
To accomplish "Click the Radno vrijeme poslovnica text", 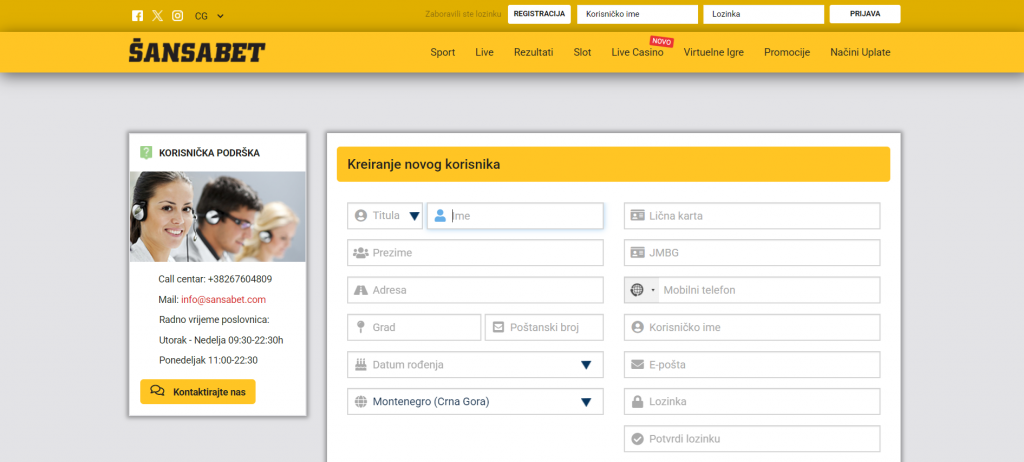I will (x=214, y=320).
